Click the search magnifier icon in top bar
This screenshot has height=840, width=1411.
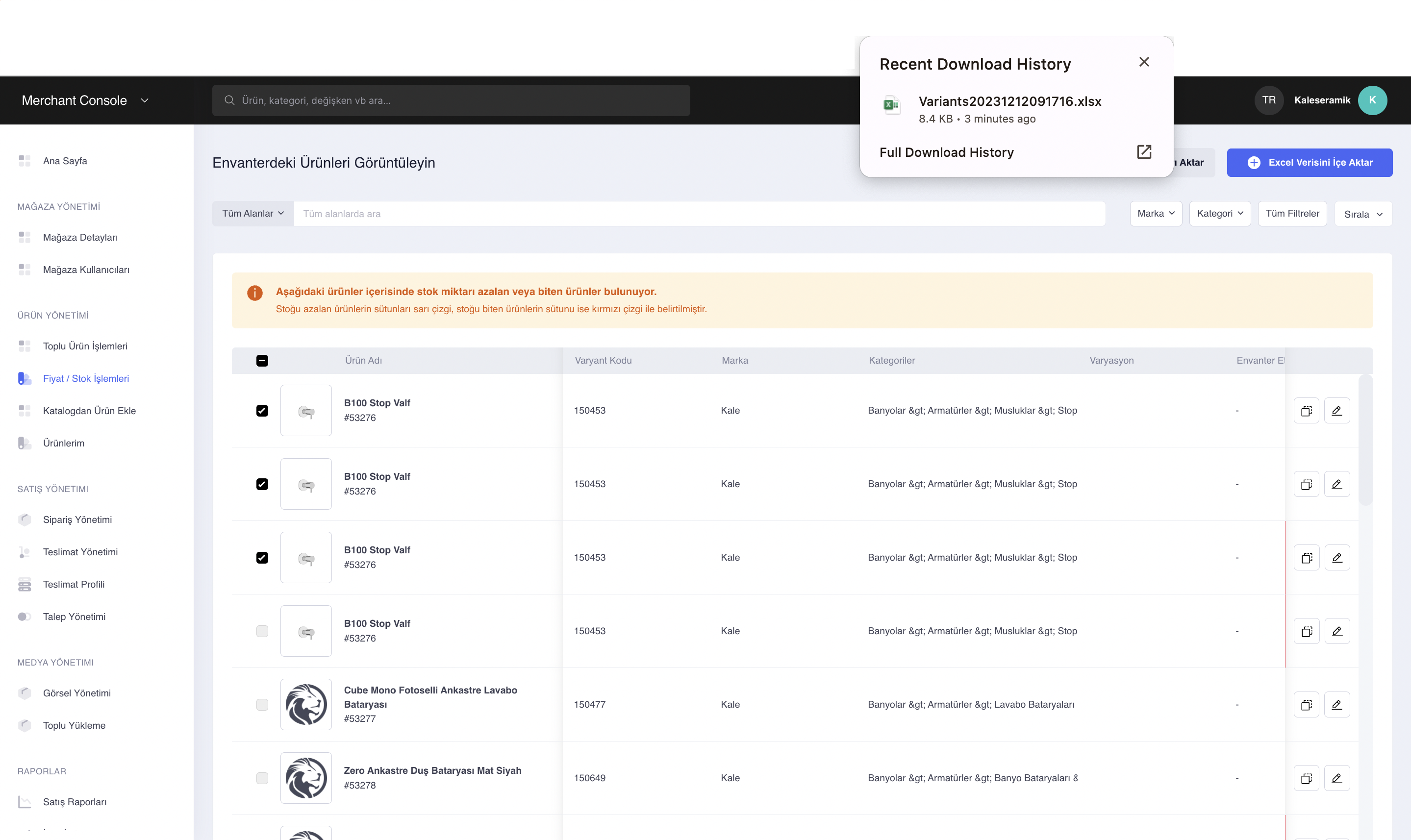pyautogui.click(x=229, y=100)
